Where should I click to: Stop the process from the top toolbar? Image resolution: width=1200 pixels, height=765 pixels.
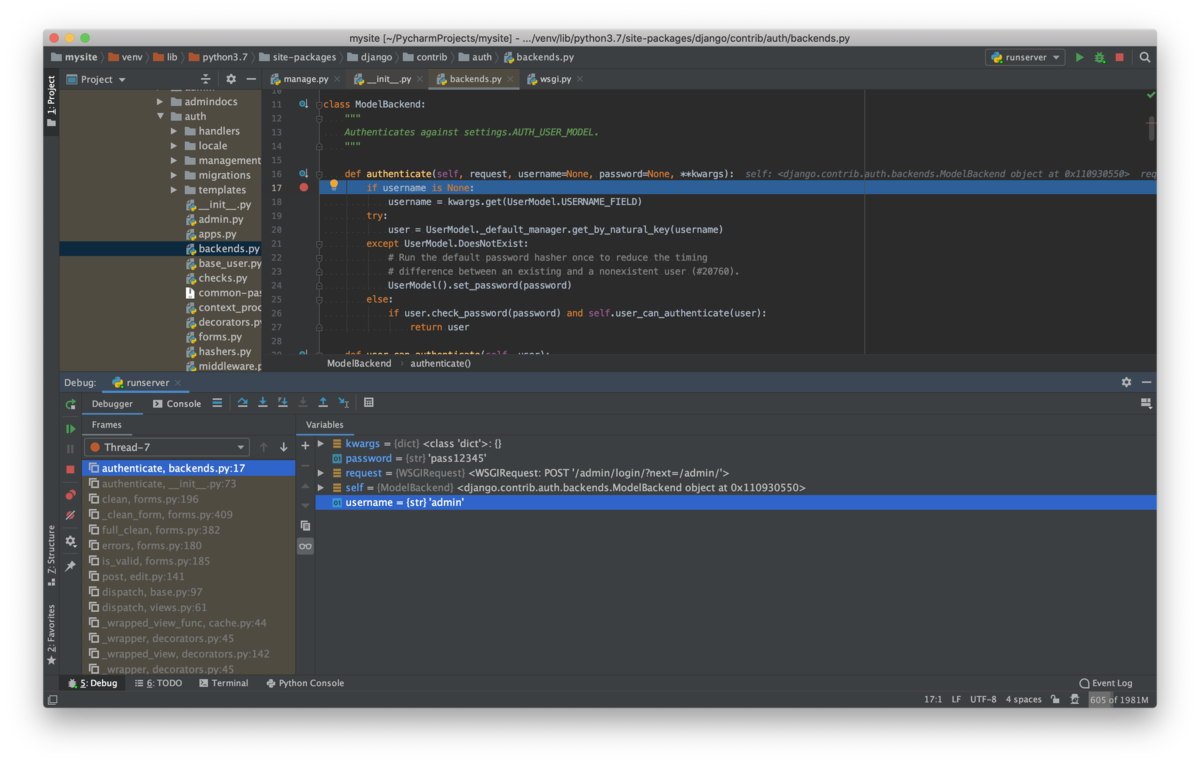point(1119,58)
